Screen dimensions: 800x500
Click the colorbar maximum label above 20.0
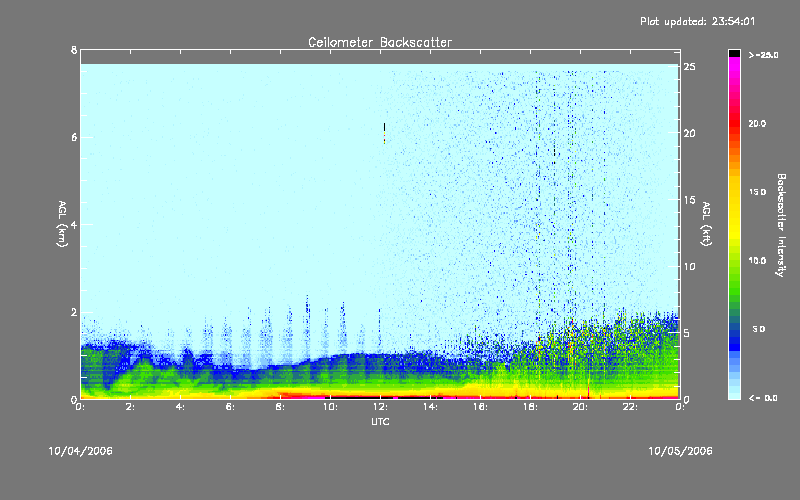(763, 55)
